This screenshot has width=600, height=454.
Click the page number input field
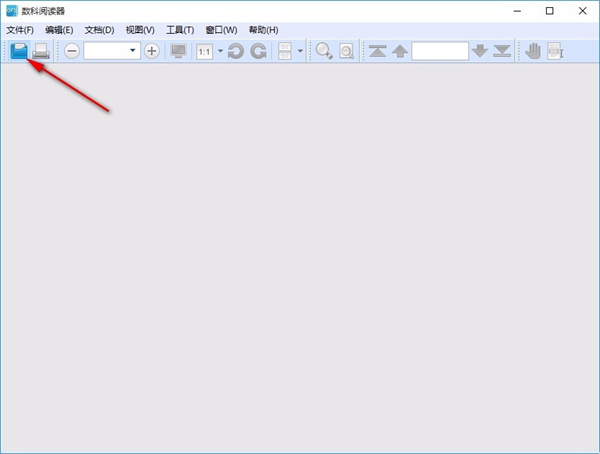[439, 51]
